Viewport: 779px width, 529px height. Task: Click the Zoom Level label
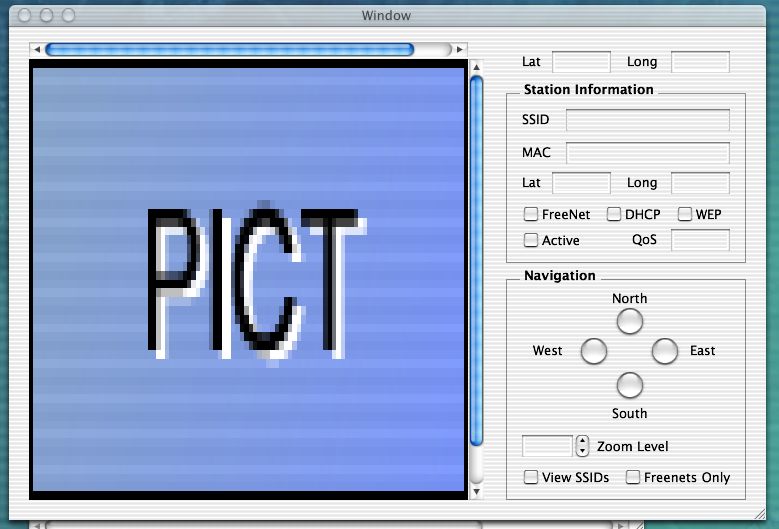click(632, 447)
